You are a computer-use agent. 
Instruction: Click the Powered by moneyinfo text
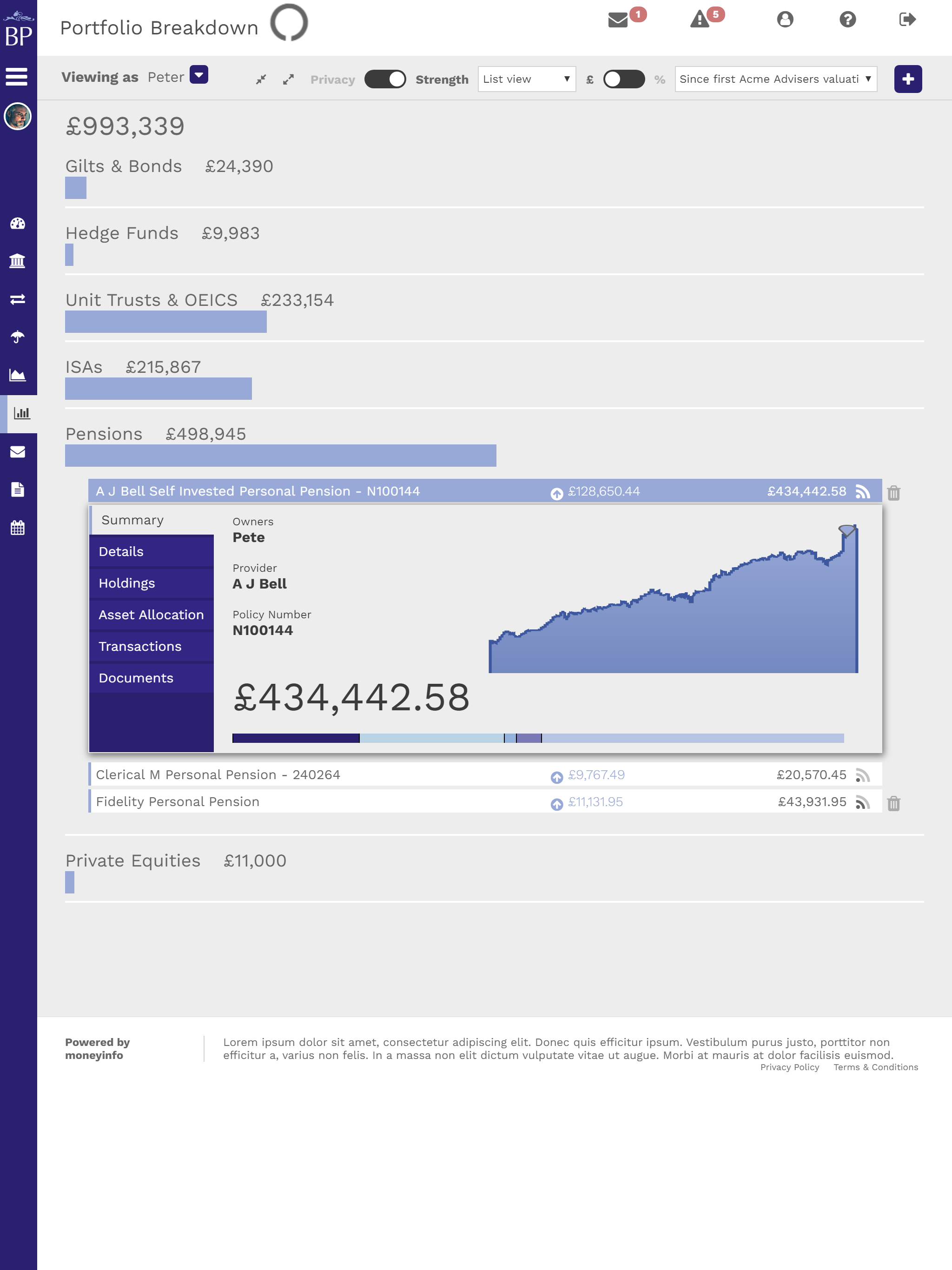(x=98, y=1049)
